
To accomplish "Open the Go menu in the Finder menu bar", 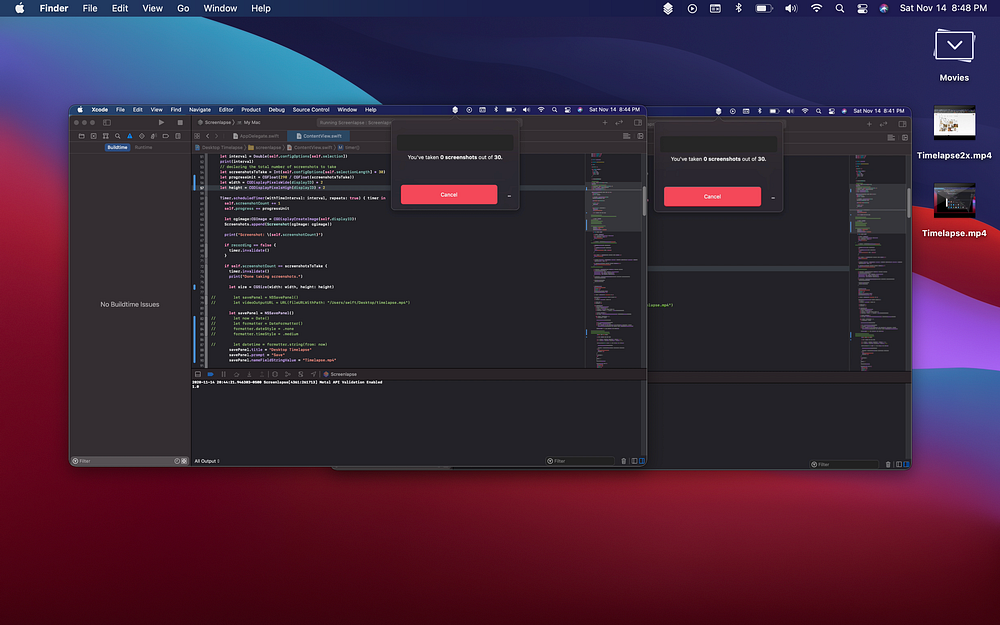I will tap(183, 8).
